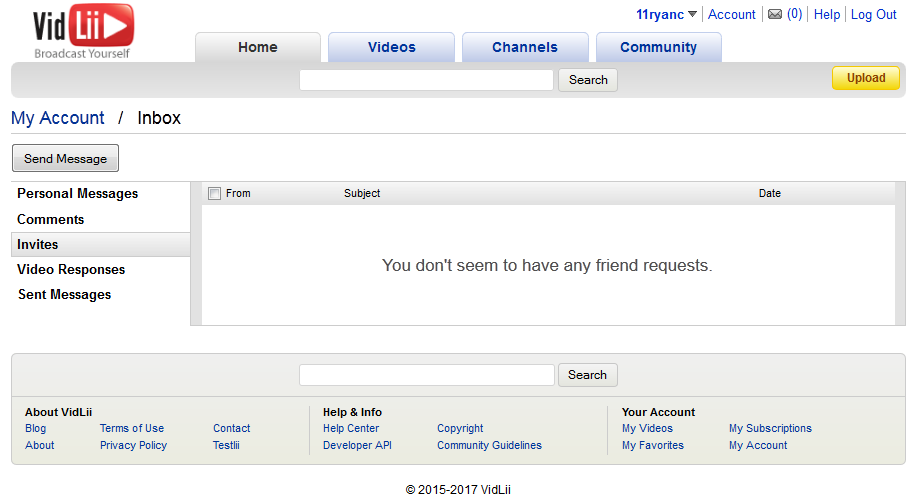Viewport: 918px width, 500px height.
Task: Click the VidLii logo
Action: click(83, 30)
